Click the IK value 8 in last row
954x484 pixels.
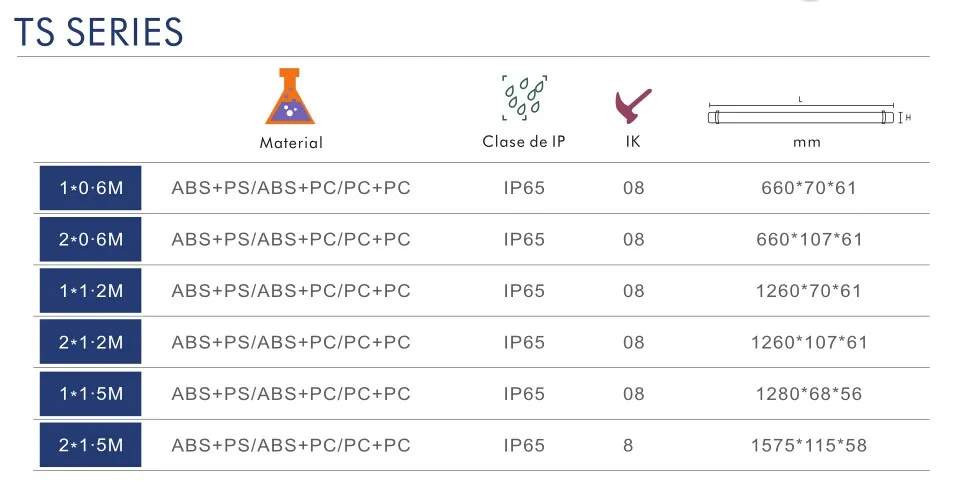tap(628, 445)
